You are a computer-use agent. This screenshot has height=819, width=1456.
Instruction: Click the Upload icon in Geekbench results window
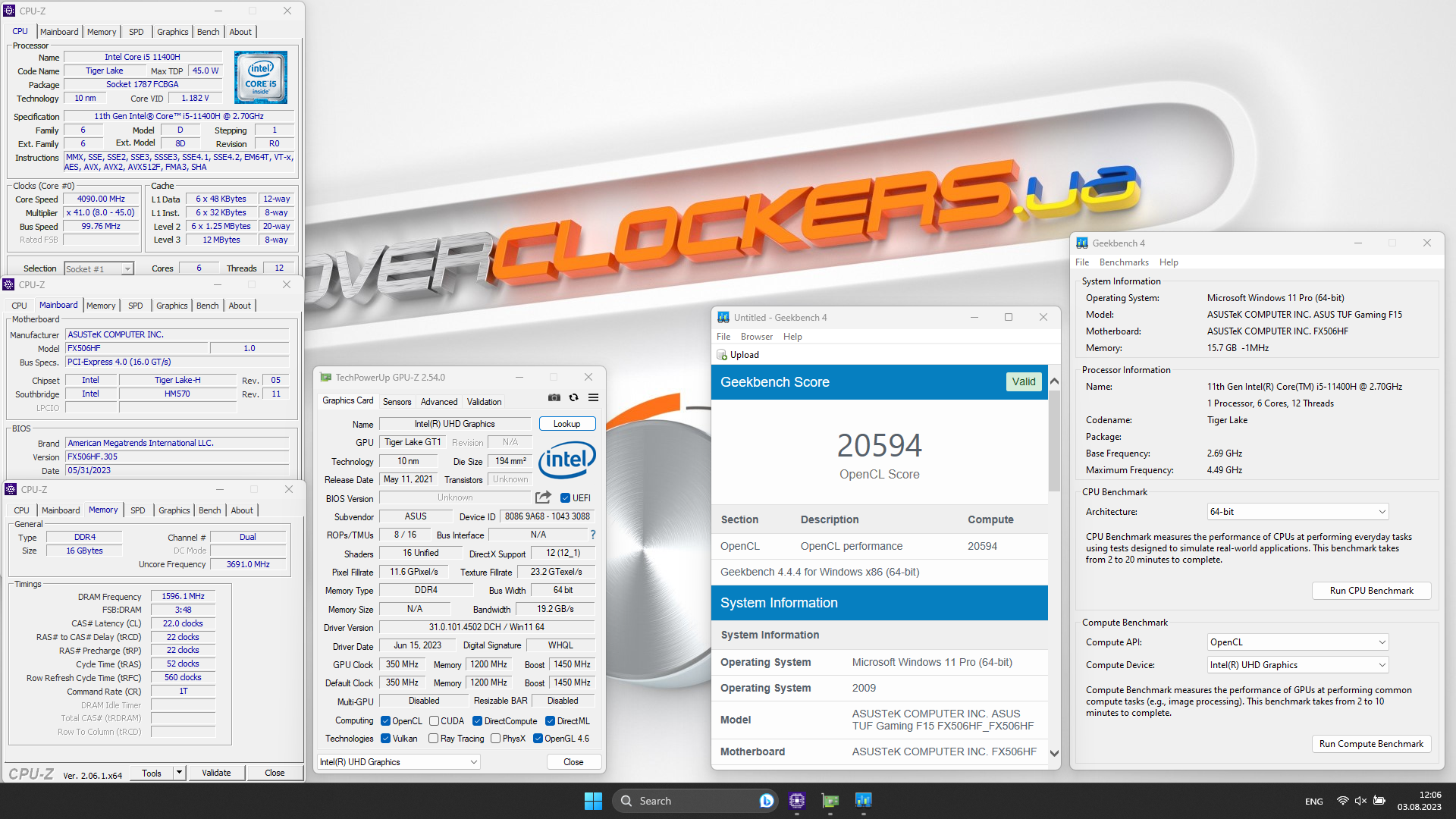(x=722, y=355)
